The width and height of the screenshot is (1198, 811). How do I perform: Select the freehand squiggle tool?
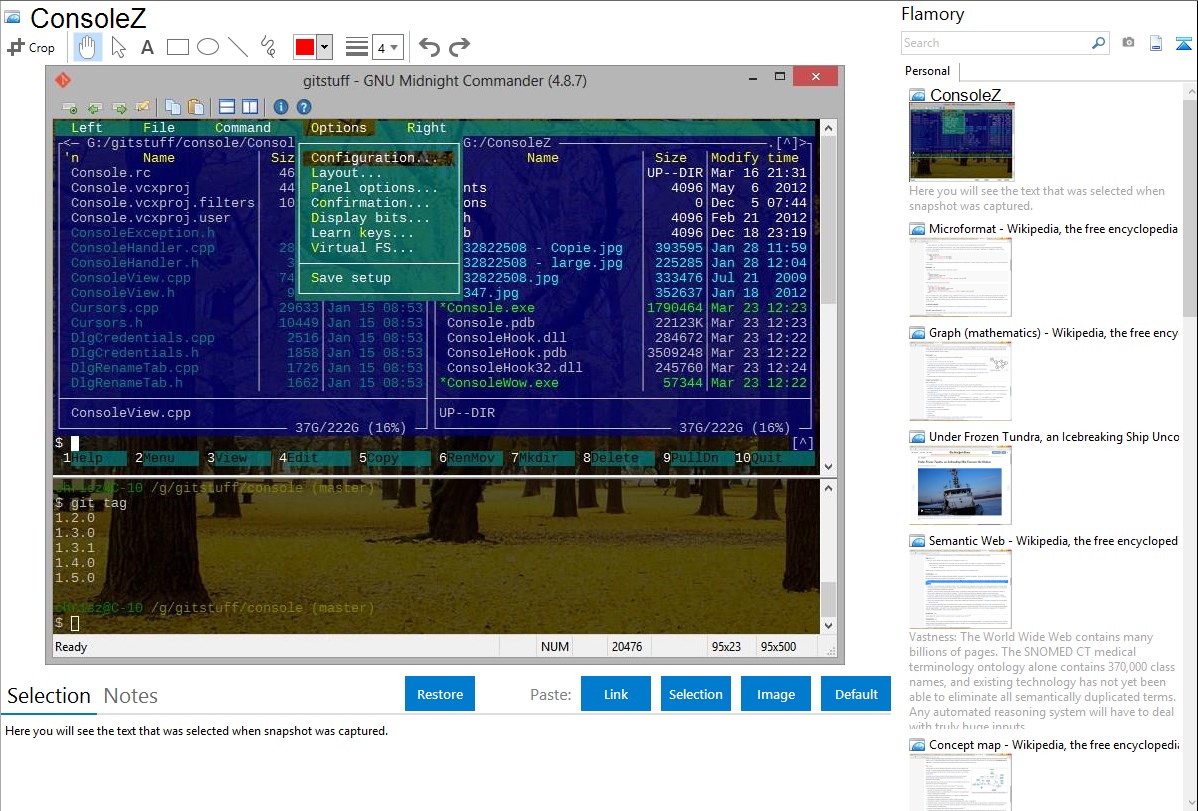point(268,47)
